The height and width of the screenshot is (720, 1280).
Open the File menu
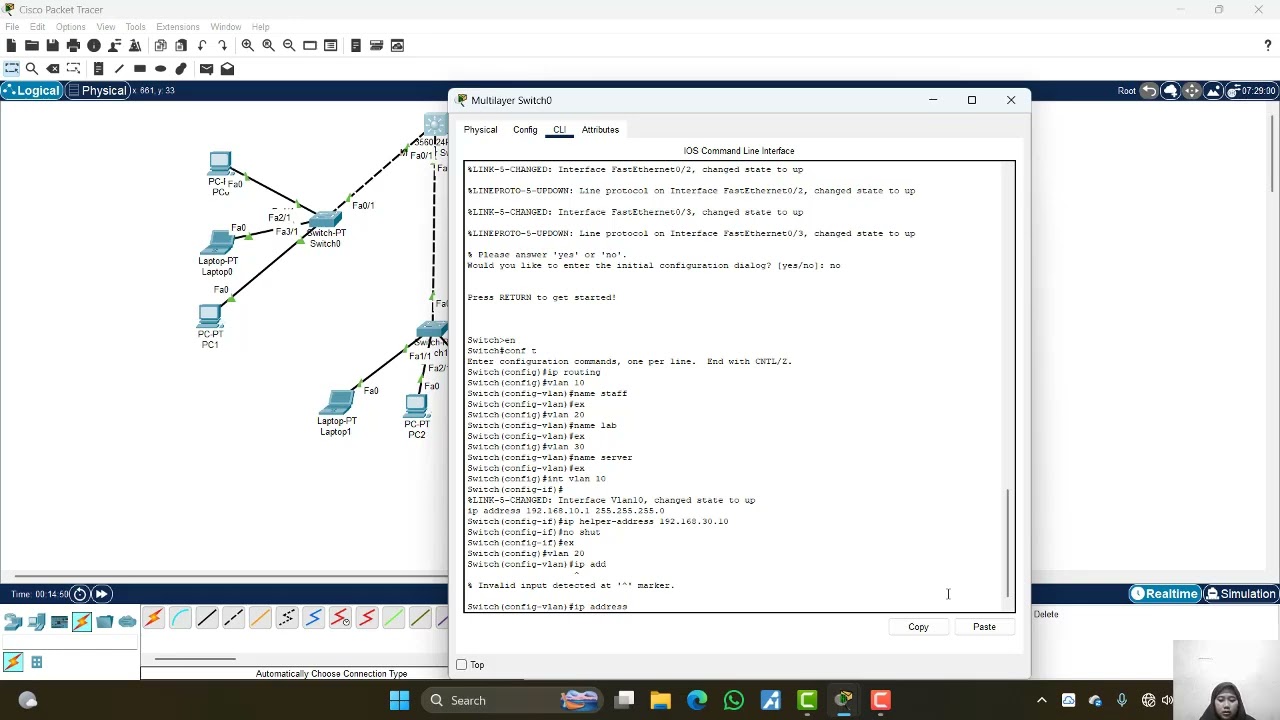12,27
